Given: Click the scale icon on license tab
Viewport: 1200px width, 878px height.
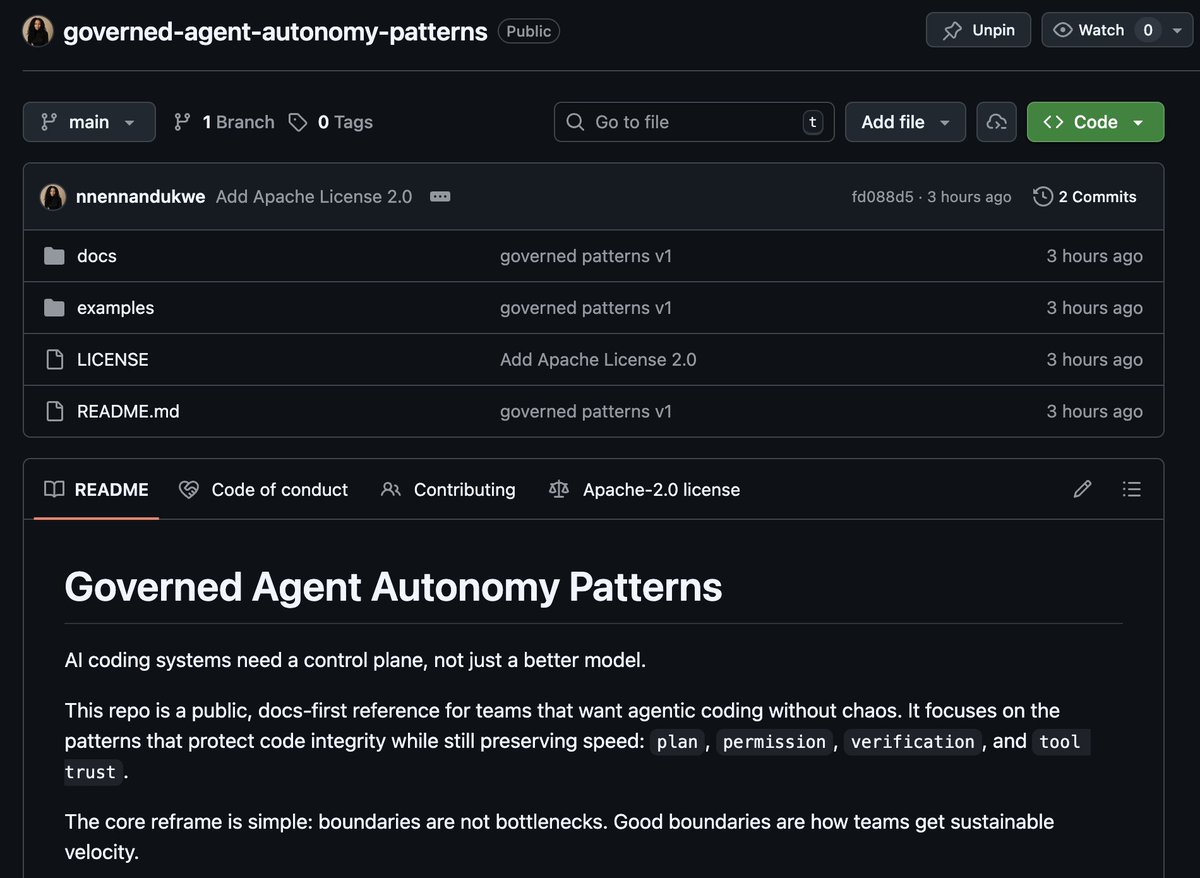Looking at the screenshot, I should click(559, 490).
